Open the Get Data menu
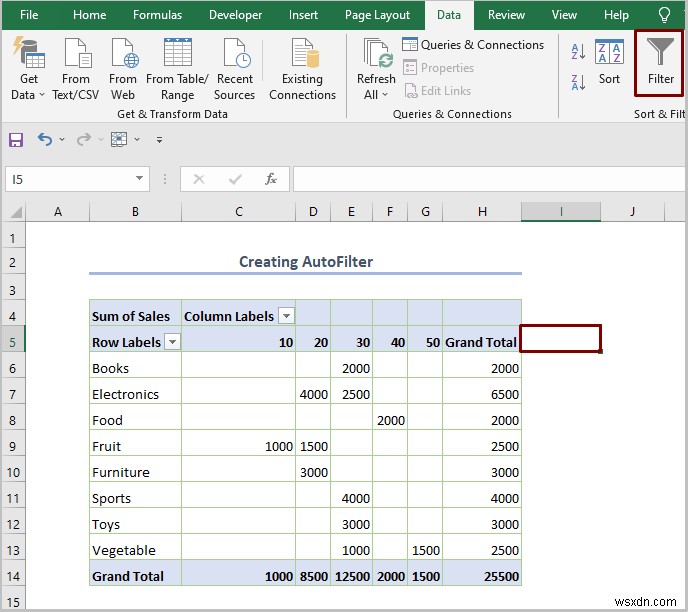This screenshot has width=688, height=612. coord(28,69)
